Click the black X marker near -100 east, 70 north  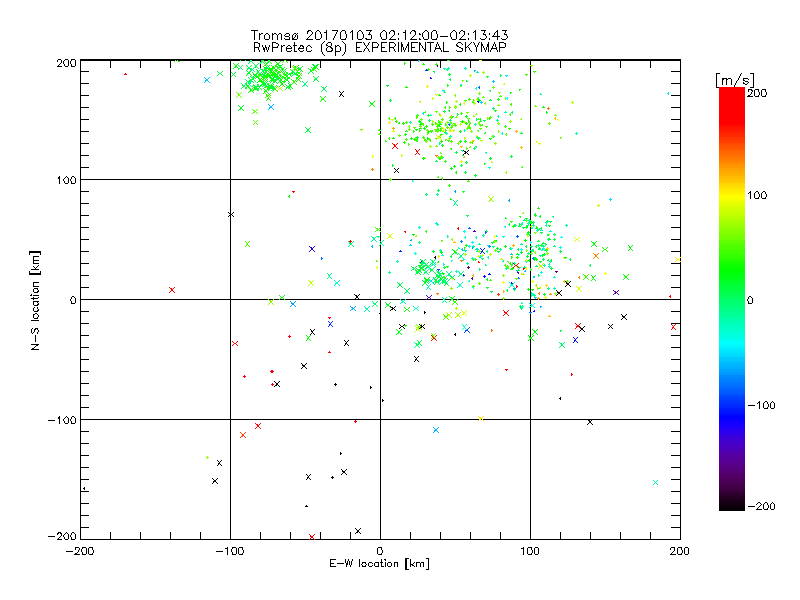231,215
